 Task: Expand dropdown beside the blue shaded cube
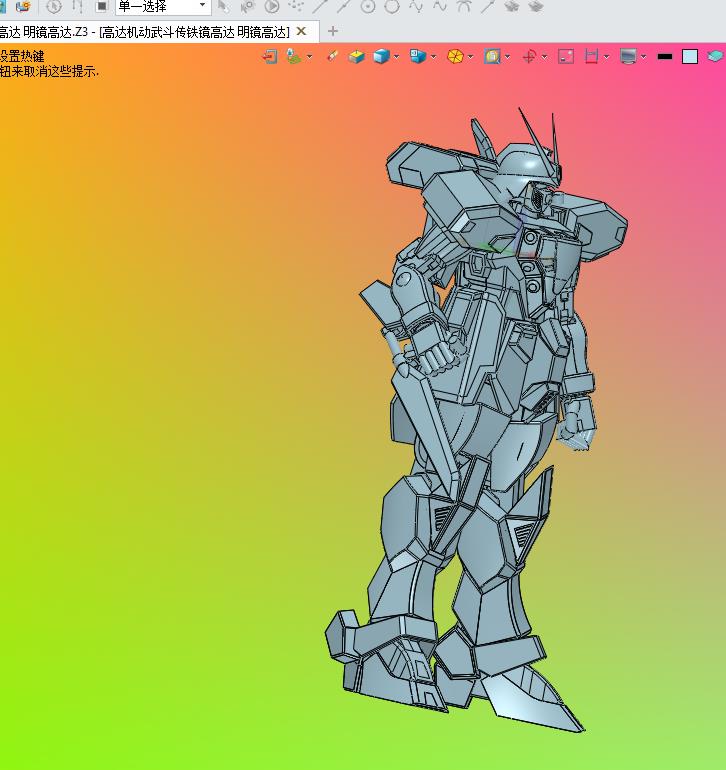[x=396, y=57]
